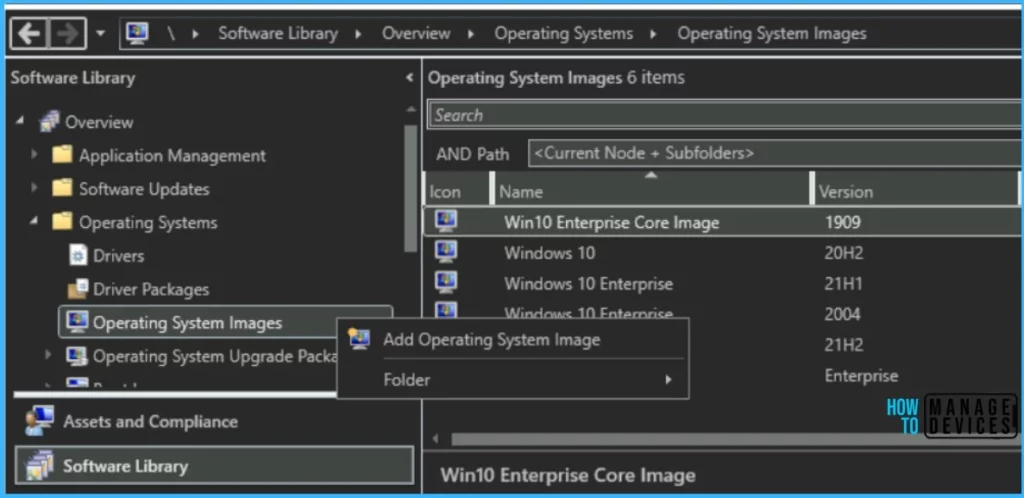
Task: Open breadcrumb arrow after Software Library
Action: pos(359,34)
